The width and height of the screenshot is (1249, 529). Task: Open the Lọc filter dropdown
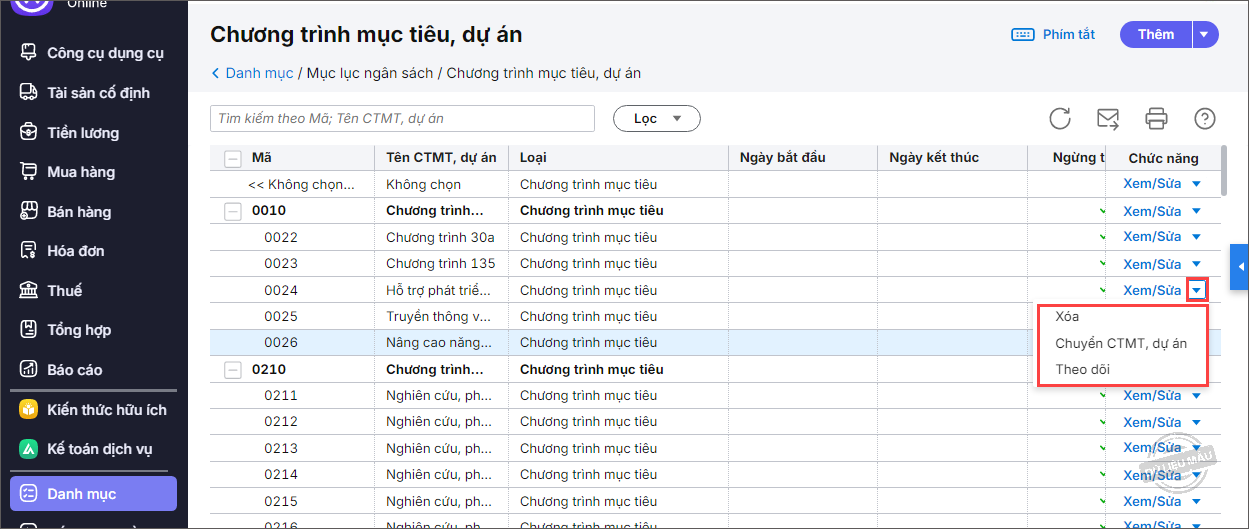(656, 119)
